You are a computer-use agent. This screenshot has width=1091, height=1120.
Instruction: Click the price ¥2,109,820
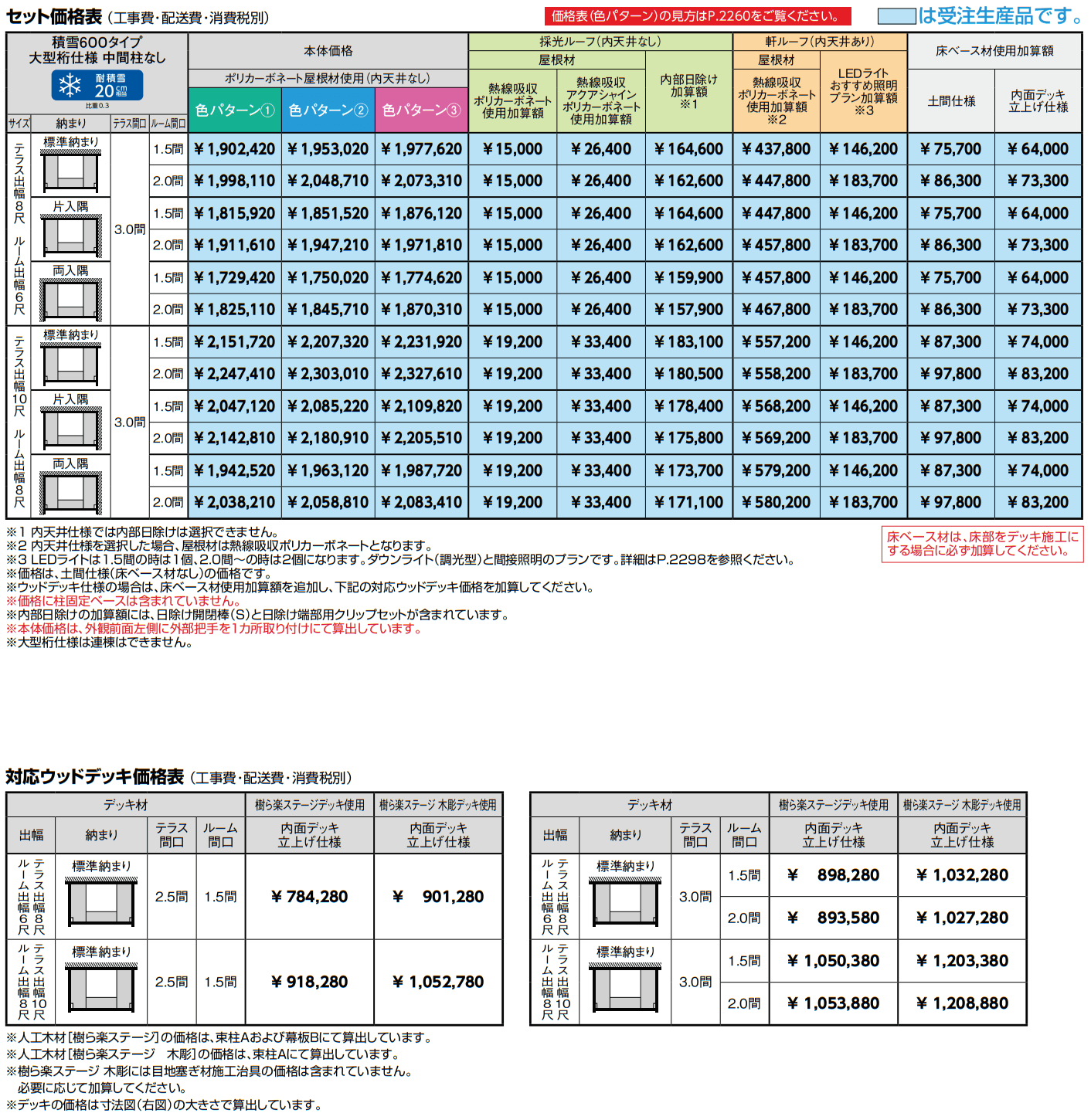[422, 406]
